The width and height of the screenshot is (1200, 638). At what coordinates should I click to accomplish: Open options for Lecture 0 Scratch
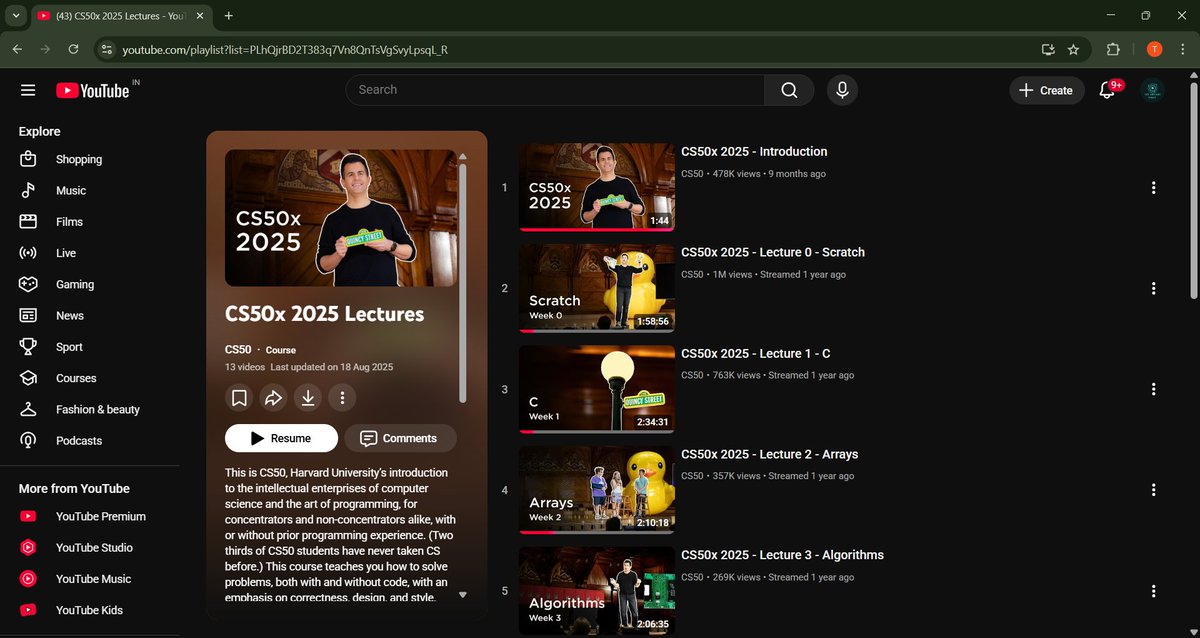1153,288
